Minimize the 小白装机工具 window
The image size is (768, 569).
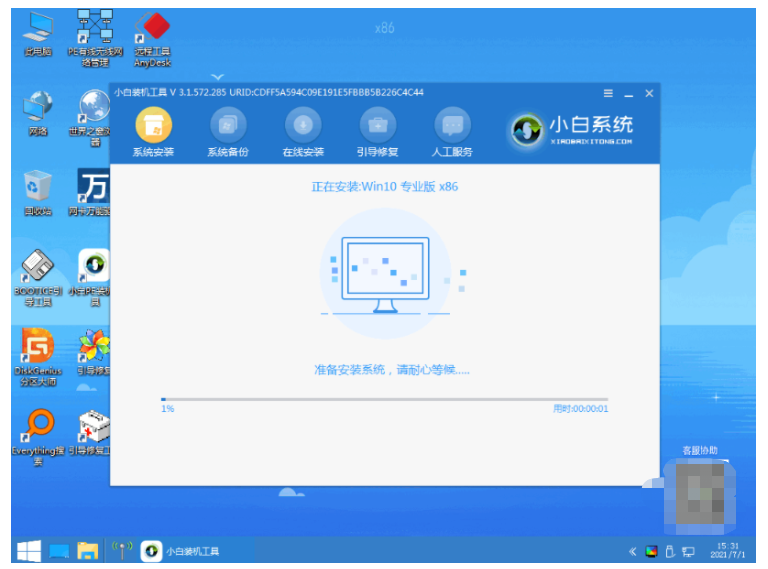[629, 94]
